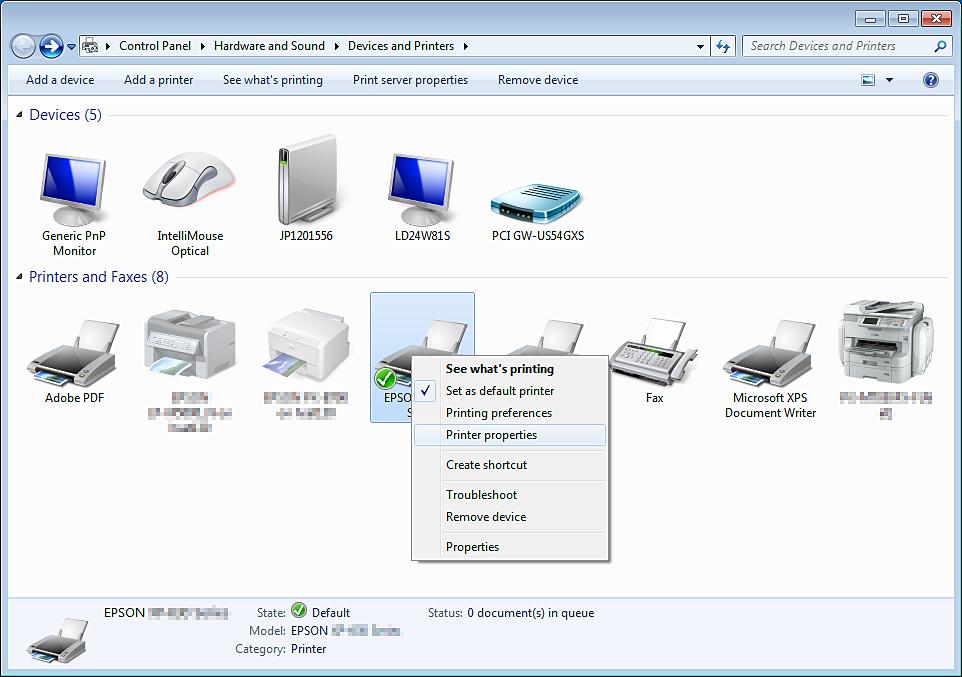Click the 'Default' state text in details pane
Viewport: 962px width, 677px height.
pos(331,613)
